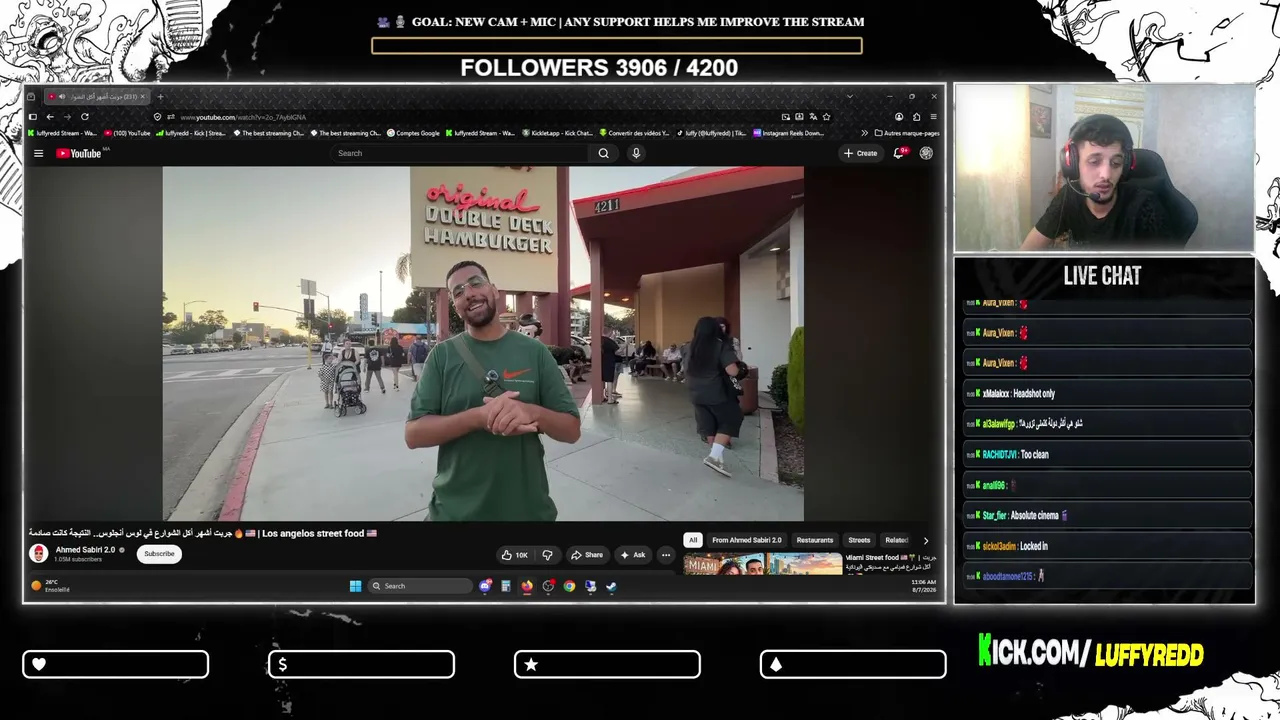Open the taskbar clock and date
1280x720 pixels.
pyautogui.click(x=923, y=586)
